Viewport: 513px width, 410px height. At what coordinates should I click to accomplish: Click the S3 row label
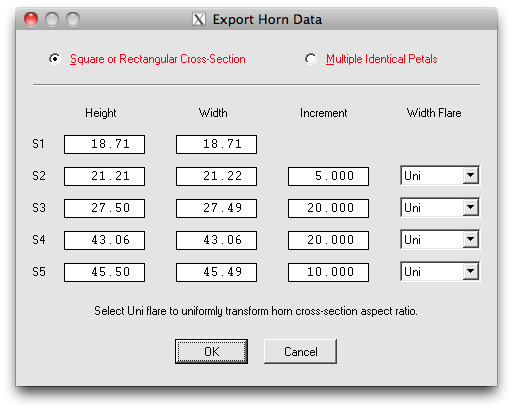coord(39,208)
